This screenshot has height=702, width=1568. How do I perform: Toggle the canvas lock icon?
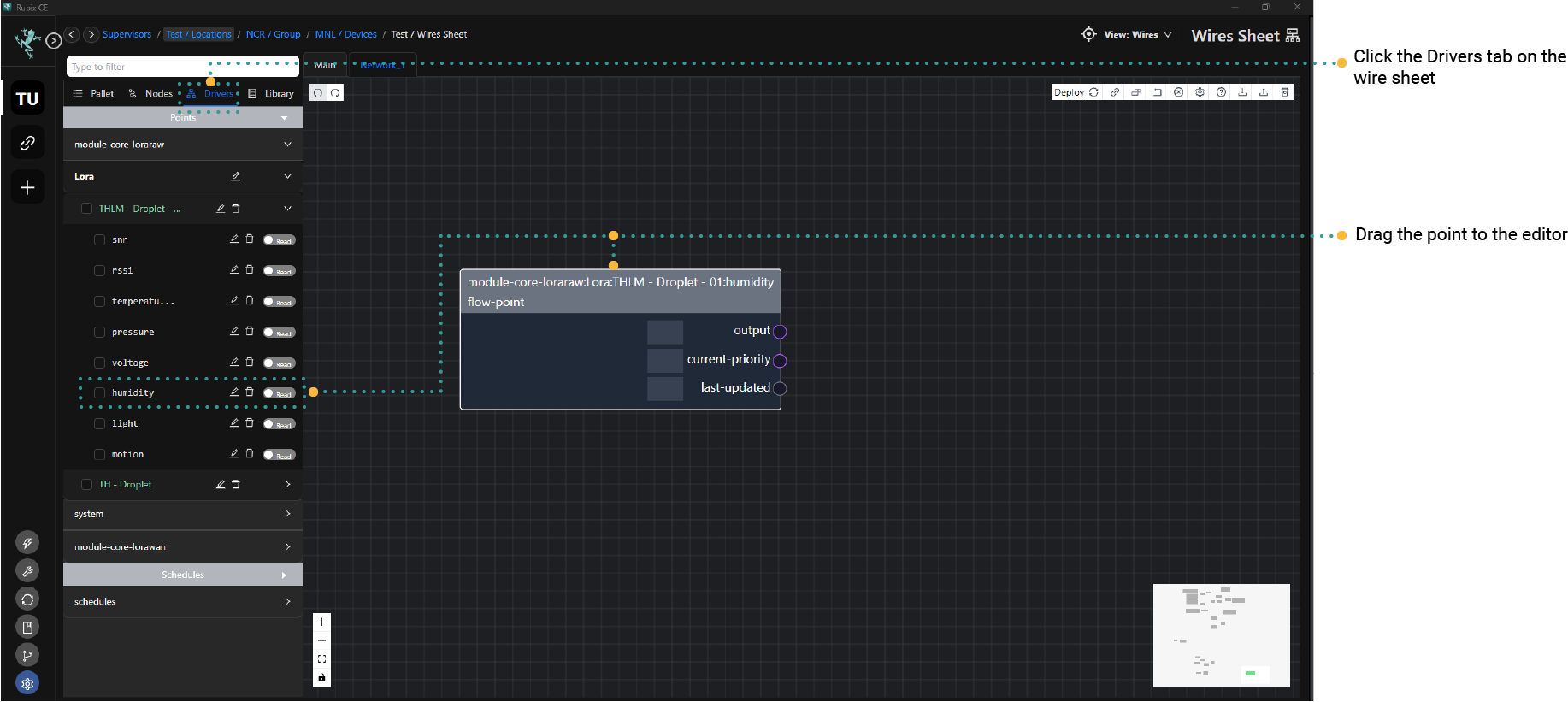tap(321, 678)
